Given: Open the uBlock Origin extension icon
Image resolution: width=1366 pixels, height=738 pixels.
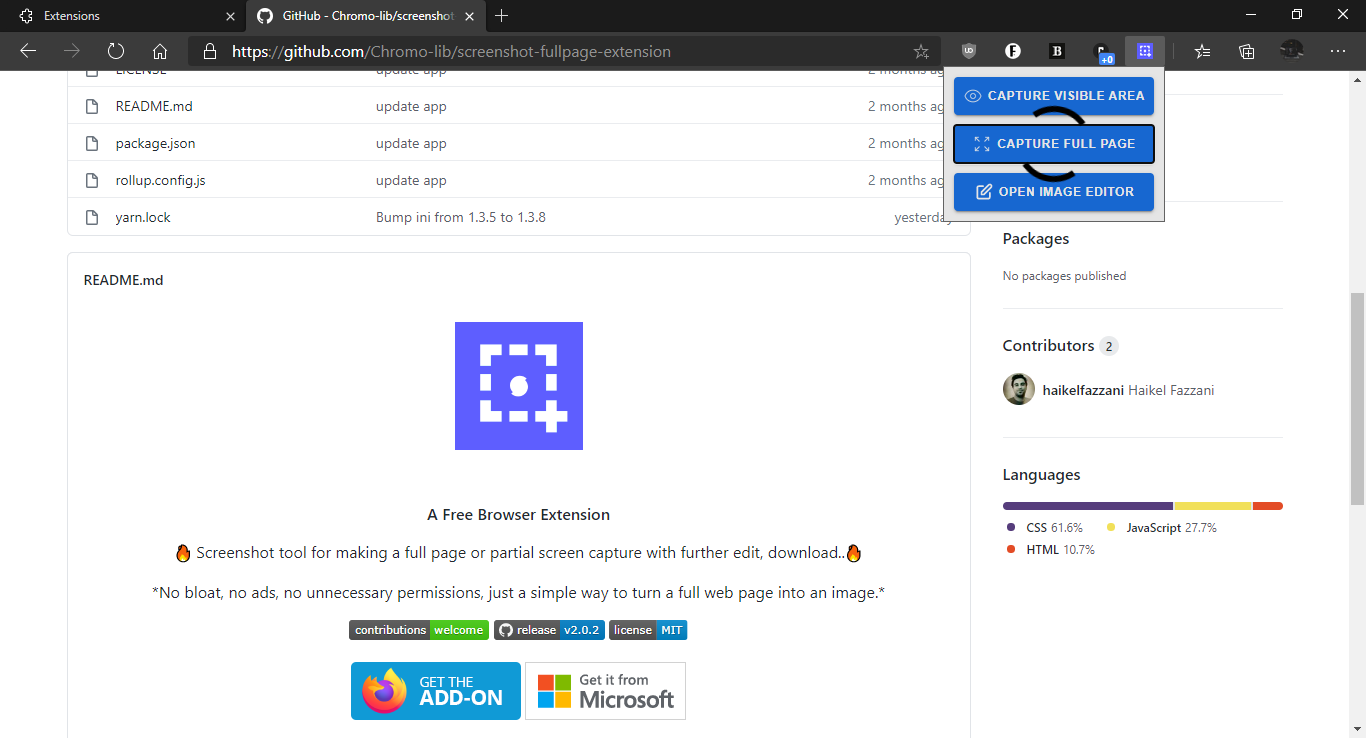Looking at the screenshot, I should click(x=968, y=51).
